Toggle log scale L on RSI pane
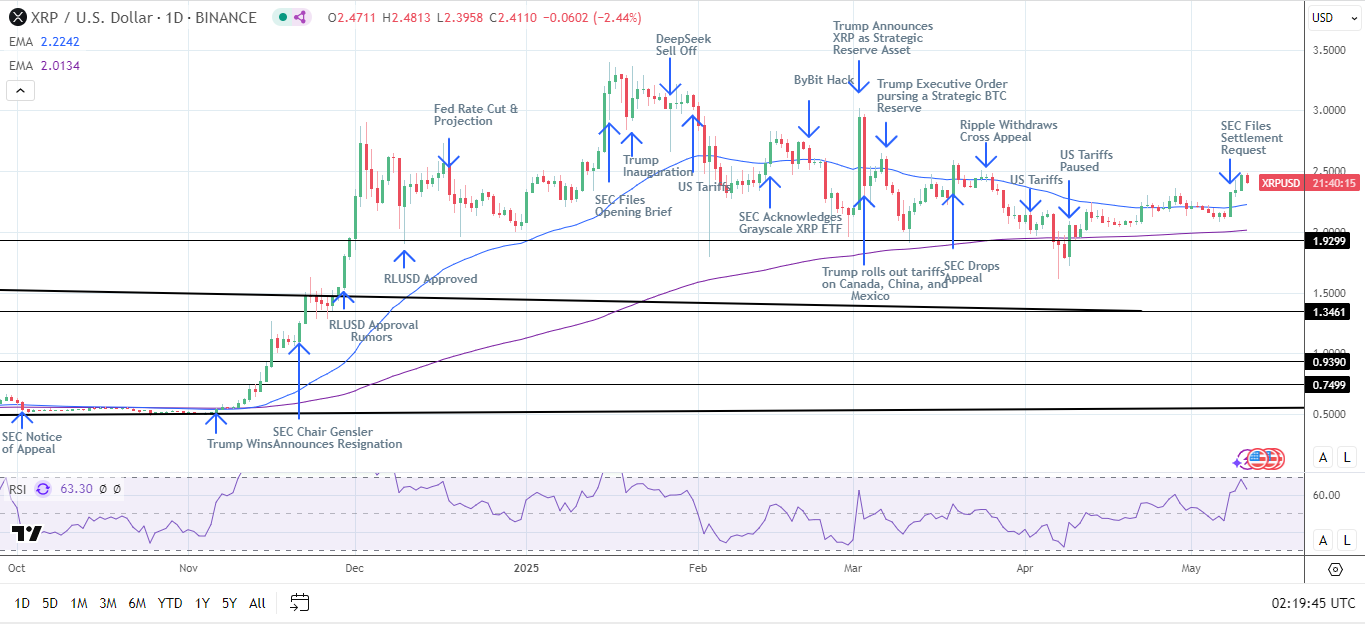 tap(1347, 540)
